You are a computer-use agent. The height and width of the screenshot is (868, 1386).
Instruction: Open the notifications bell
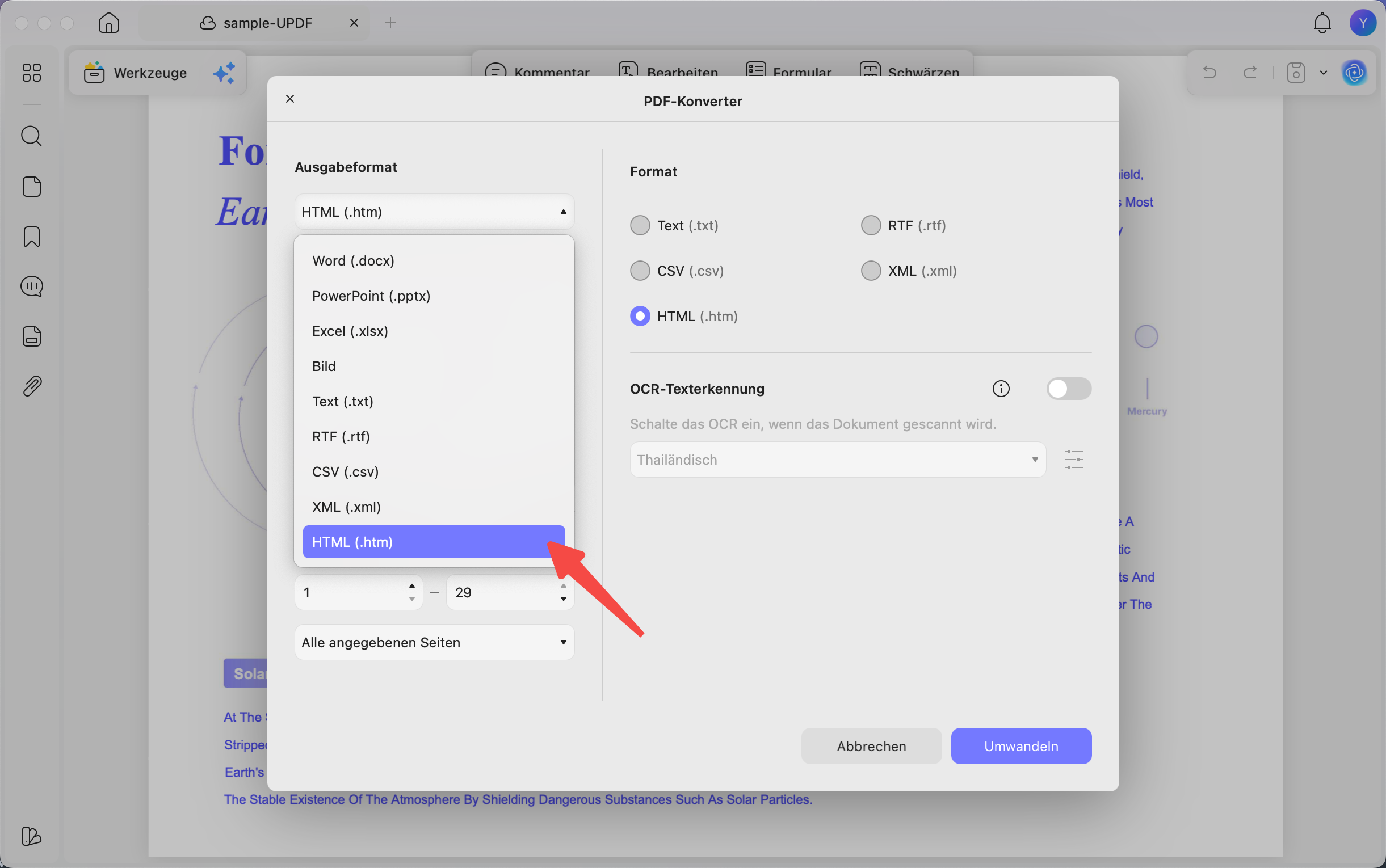pyautogui.click(x=1322, y=23)
